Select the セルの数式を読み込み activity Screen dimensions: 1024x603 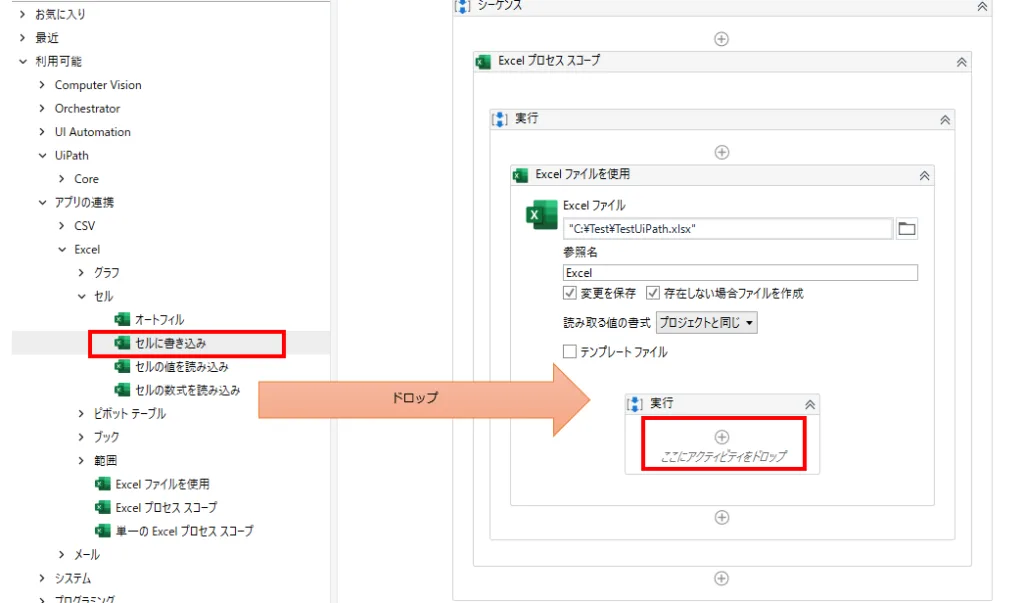pyautogui.click(x=186, y=390)
